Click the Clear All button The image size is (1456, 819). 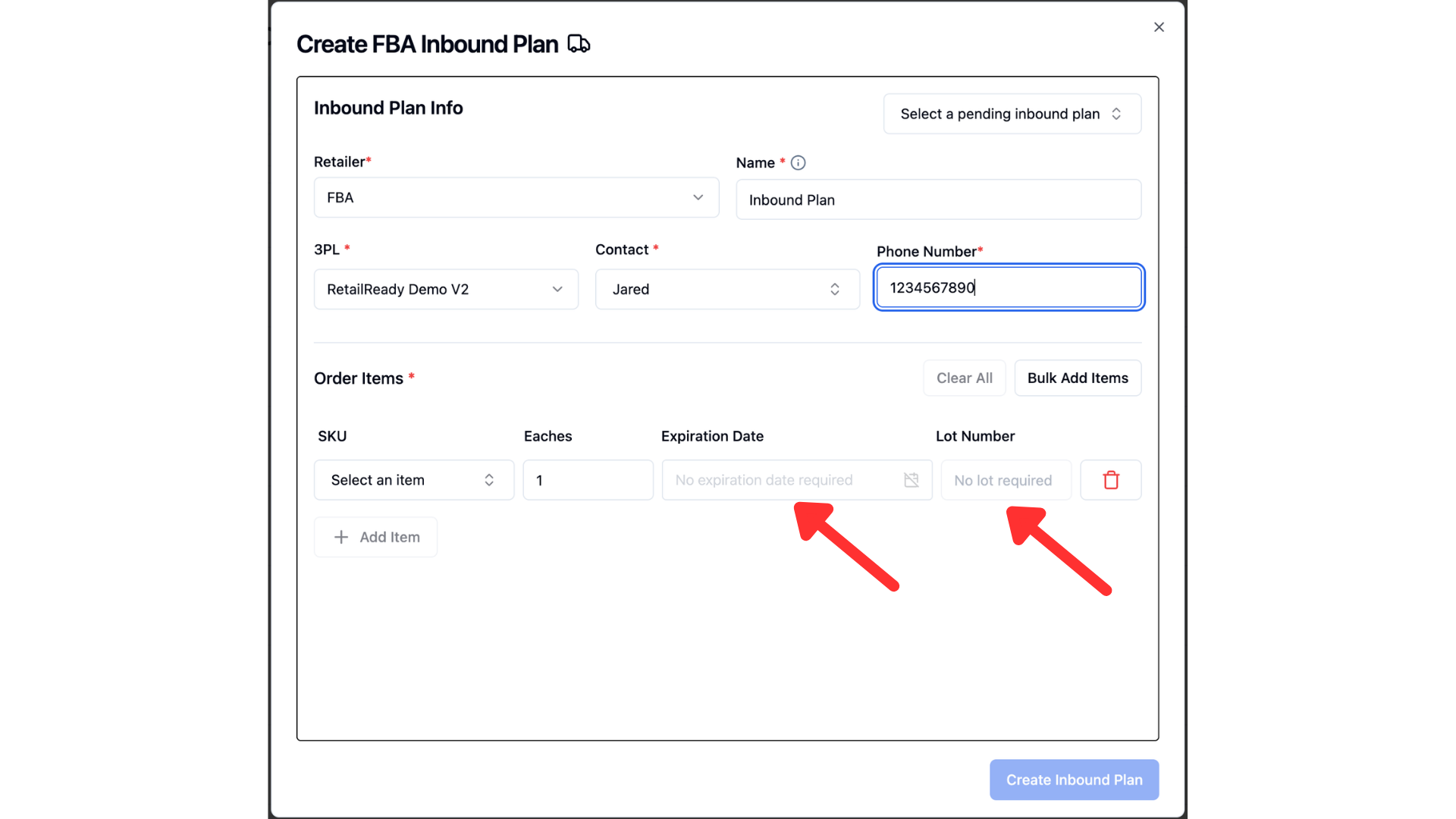(x=964, y=378)
